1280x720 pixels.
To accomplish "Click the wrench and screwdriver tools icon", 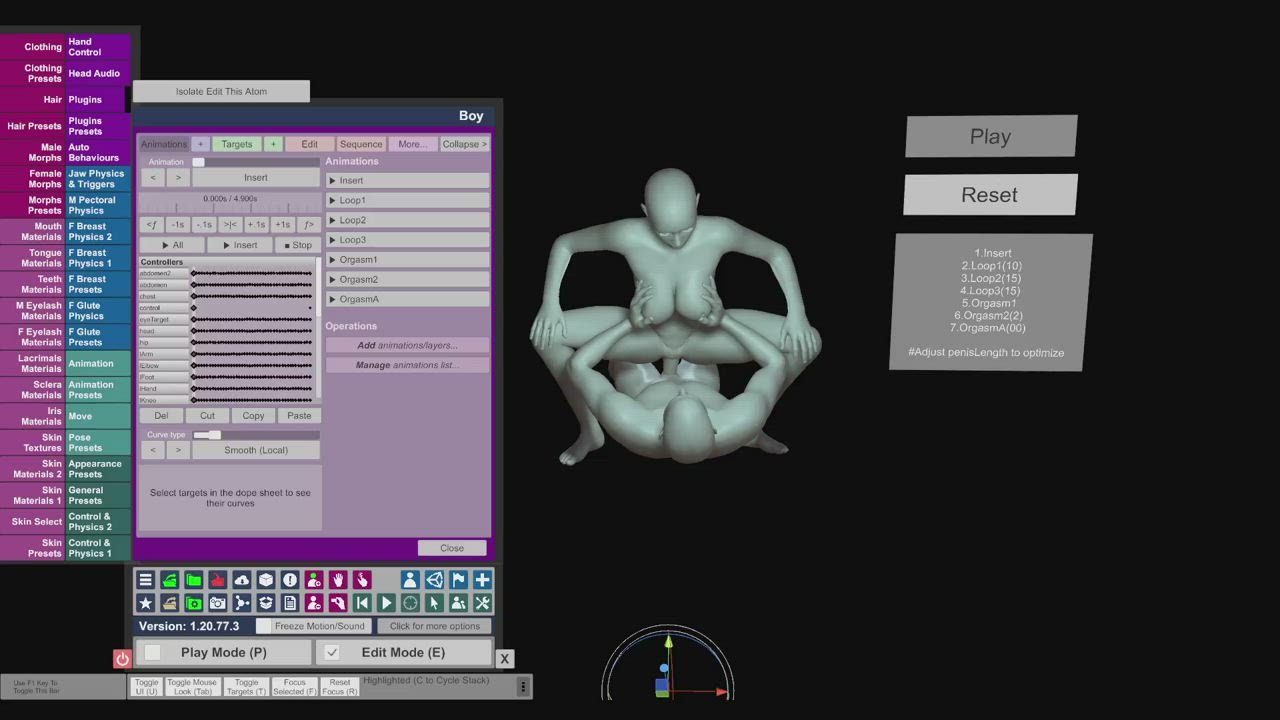I will 481,603.
